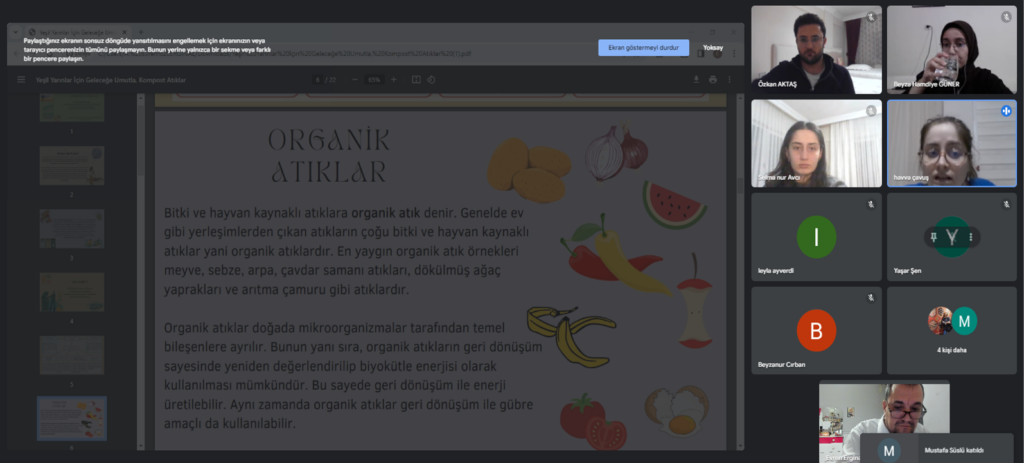The height and width of the screenshot is (463, 1024).
Task: Click the muted mic icon on Özkan AKTAŞ
Action: coord(871,17)
